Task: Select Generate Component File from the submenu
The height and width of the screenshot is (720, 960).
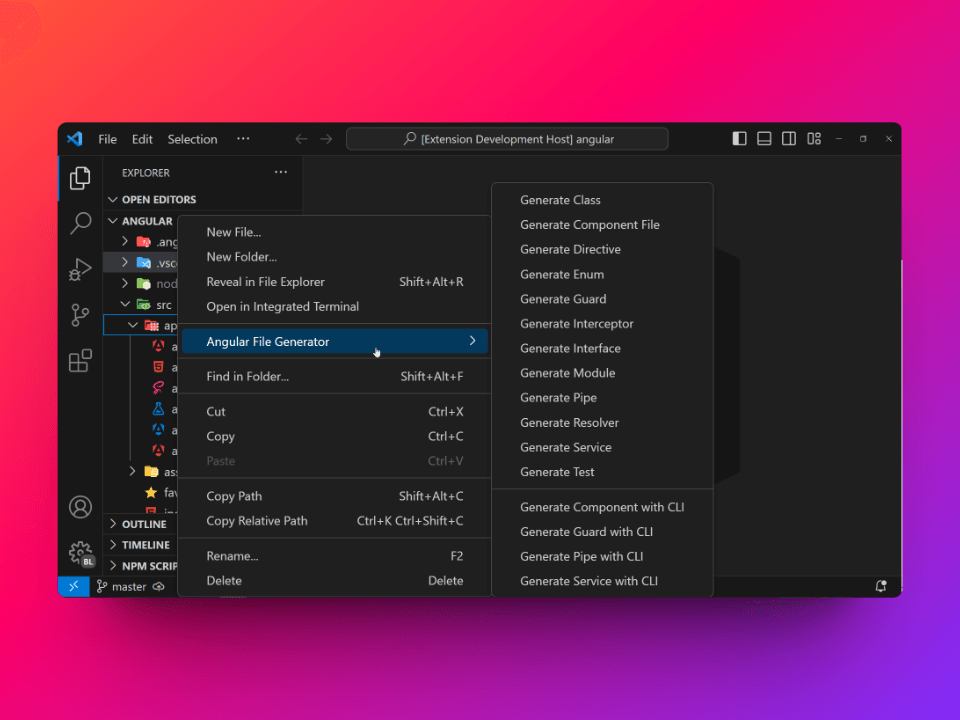Action: (x=589, y=225)
